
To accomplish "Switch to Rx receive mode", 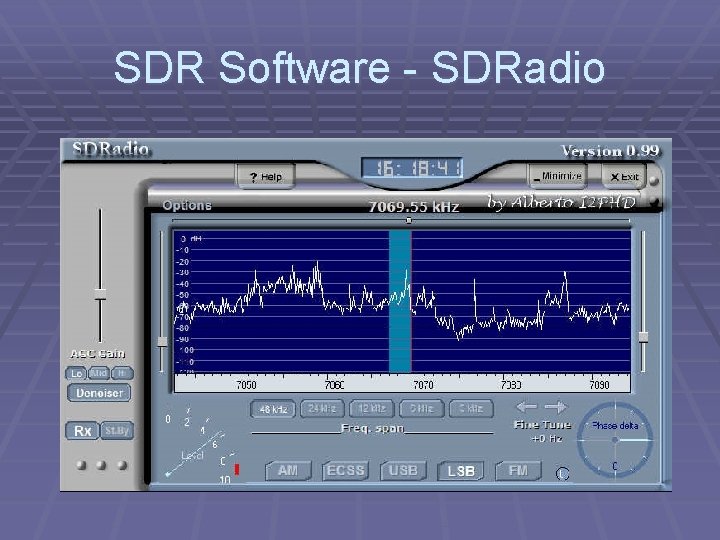I will tap(82, 431).
